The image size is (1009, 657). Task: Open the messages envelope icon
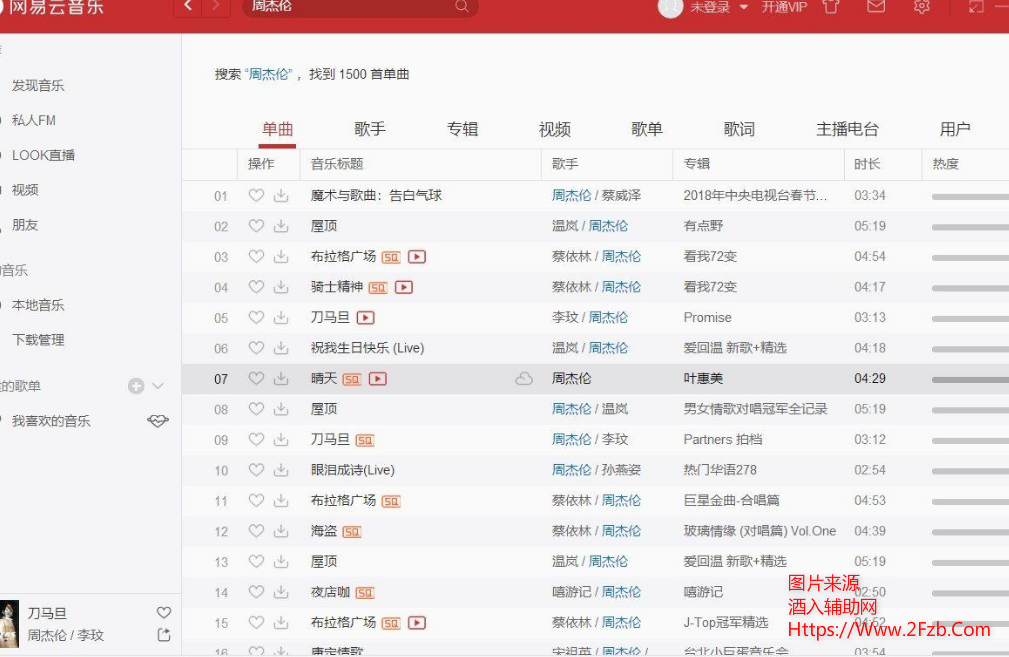(876, 7)
